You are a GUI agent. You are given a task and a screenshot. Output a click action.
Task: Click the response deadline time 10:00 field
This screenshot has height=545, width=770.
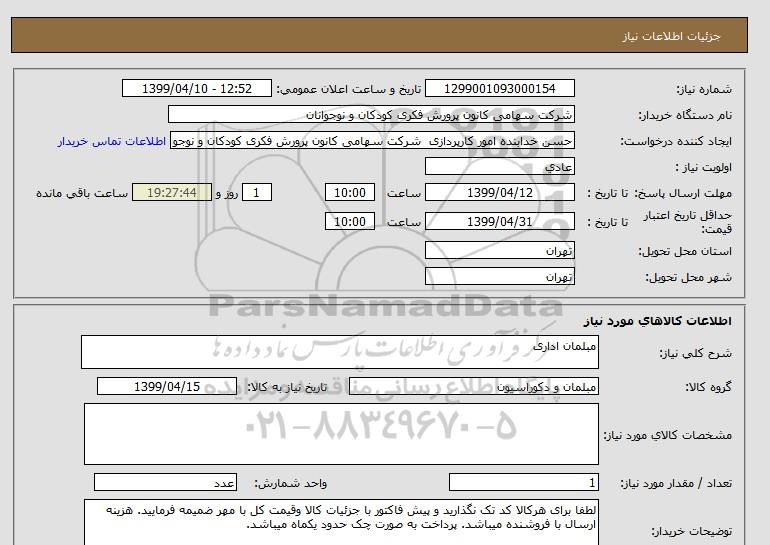(350, 192)
